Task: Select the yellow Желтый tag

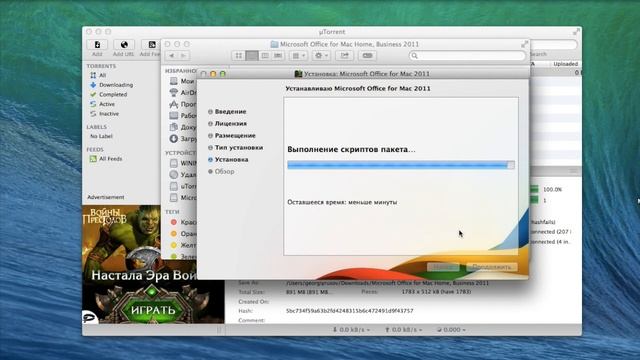Action: [183, 245]
